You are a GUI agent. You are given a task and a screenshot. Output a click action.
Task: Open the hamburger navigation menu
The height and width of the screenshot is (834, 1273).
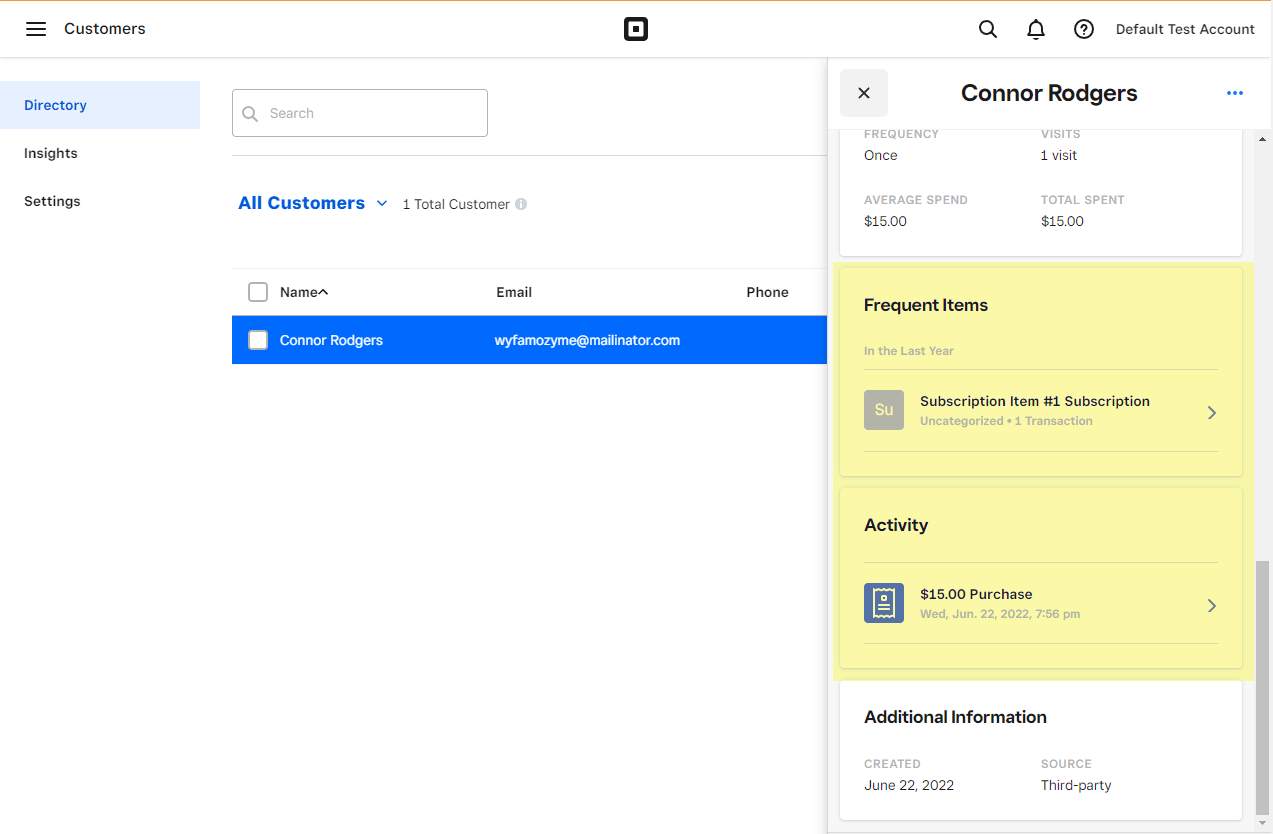click(36, 29)
